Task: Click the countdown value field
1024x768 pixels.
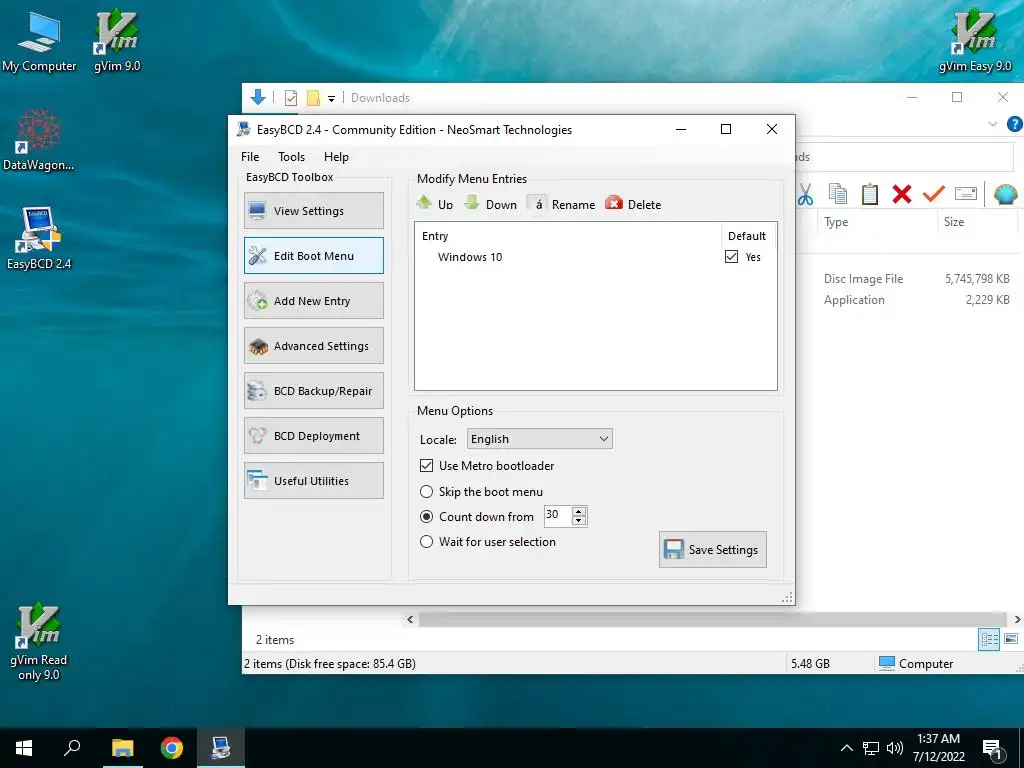Action: coord(558,516)
